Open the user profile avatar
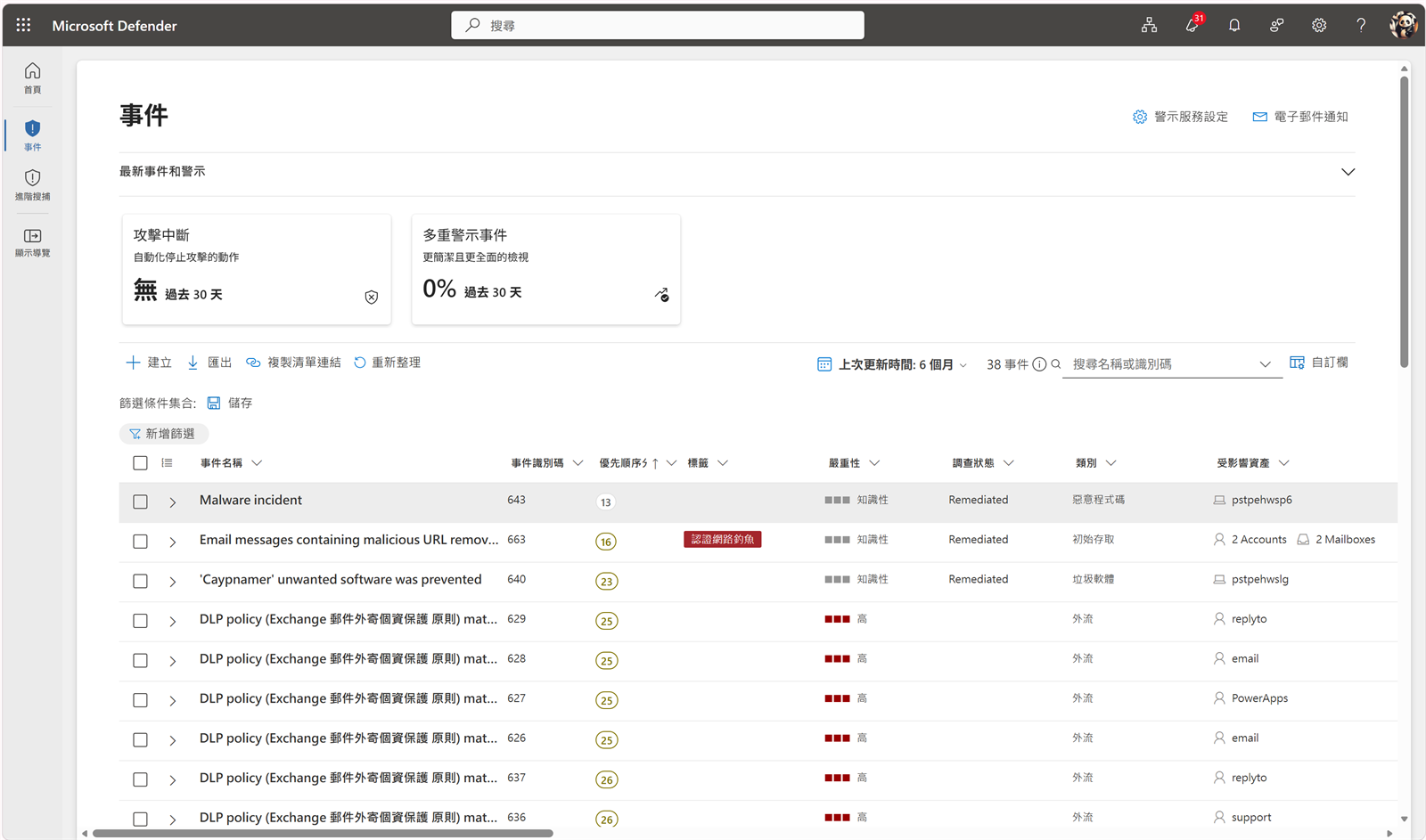 click(x=1403, y=25)
